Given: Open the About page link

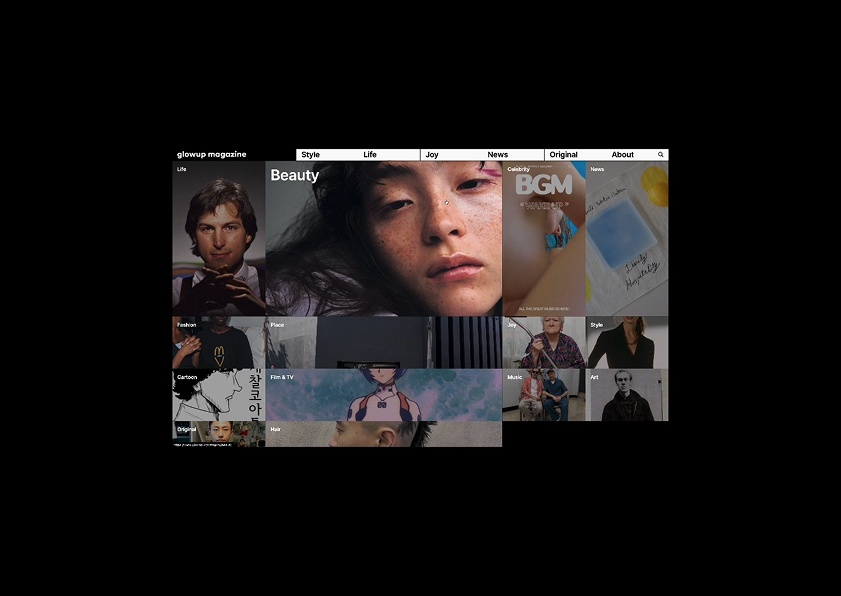Looking at the screenshot, I should [623, 155].
